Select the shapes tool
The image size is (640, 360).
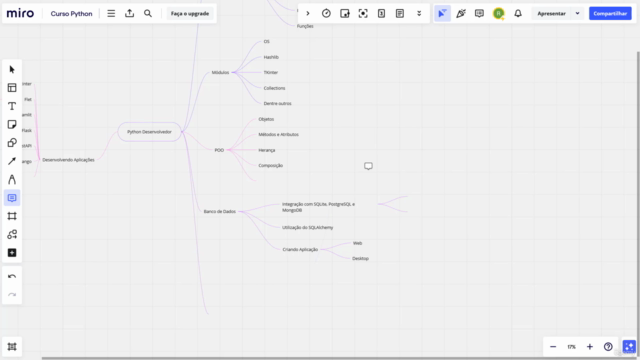(x=12, y=143)
